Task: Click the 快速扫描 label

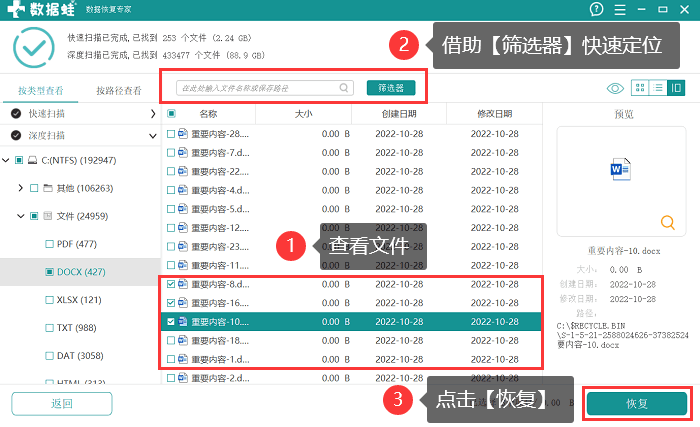Action: point(47,114)
